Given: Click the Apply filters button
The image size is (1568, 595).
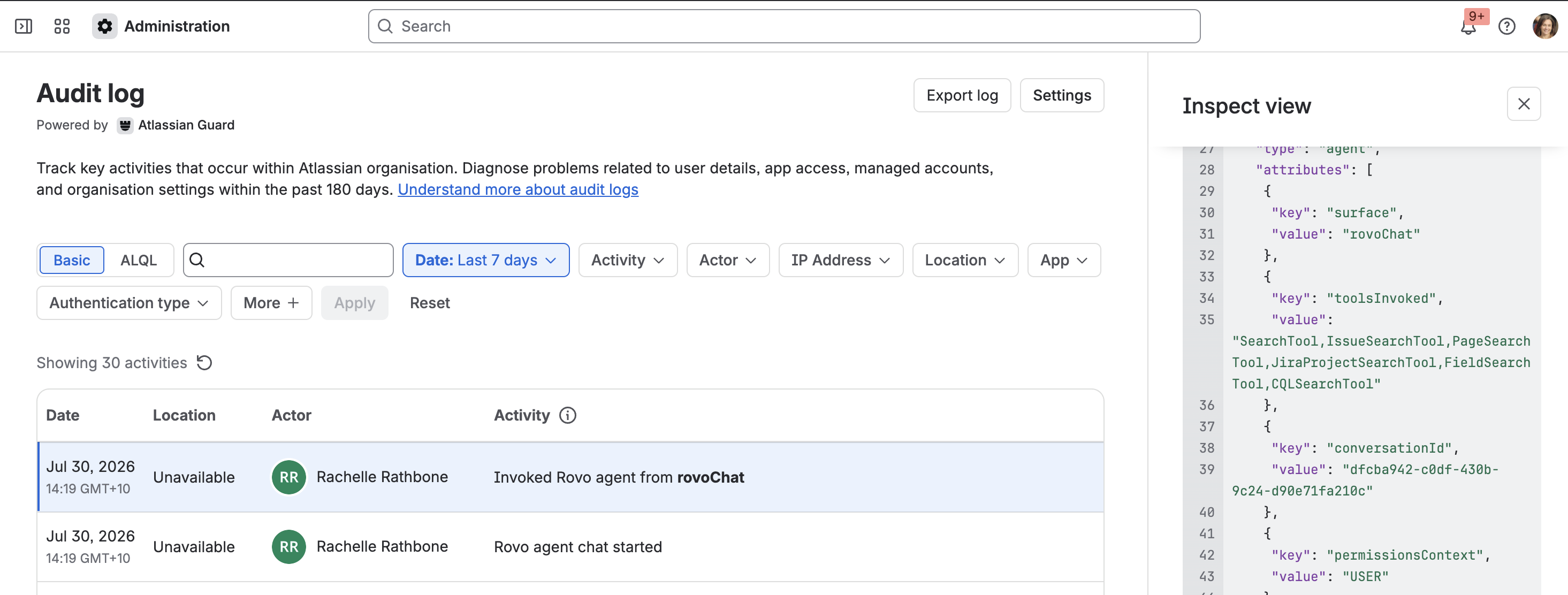Looking at the screenshot, I should point(354,303).
